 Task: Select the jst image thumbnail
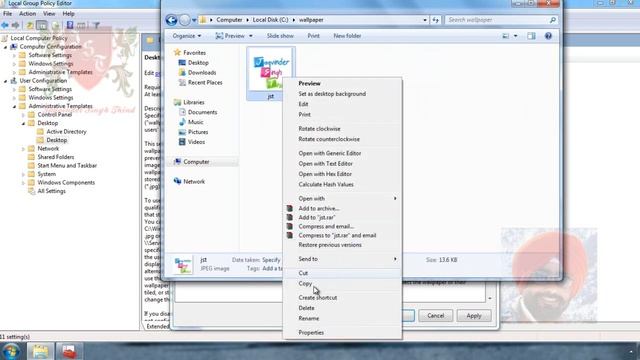tap(271, 73)
